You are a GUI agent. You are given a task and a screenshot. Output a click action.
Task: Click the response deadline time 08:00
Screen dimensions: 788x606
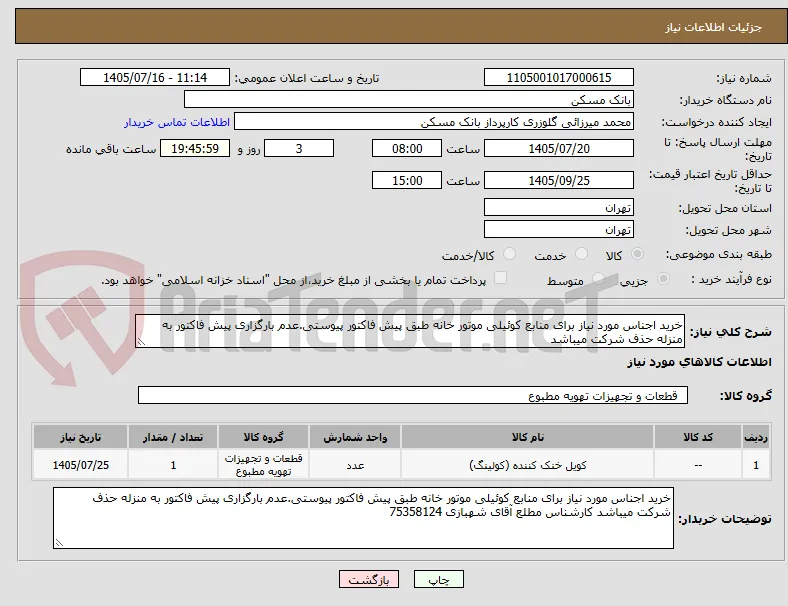(407, 149)
